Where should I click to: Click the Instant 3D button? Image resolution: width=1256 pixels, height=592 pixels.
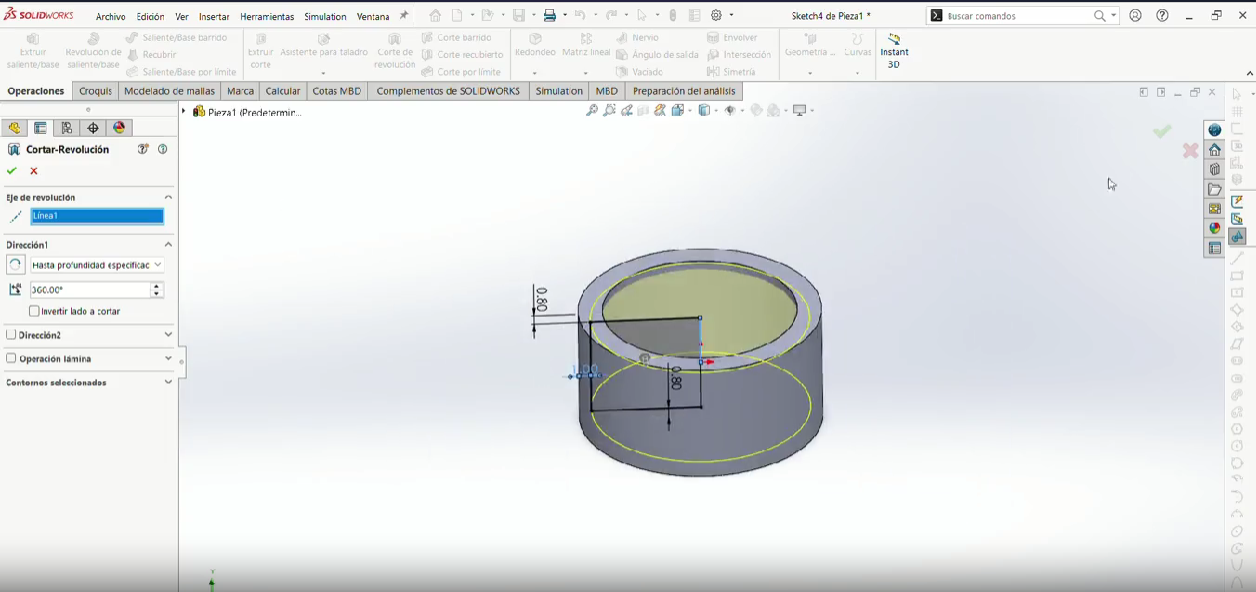[894, 52]
